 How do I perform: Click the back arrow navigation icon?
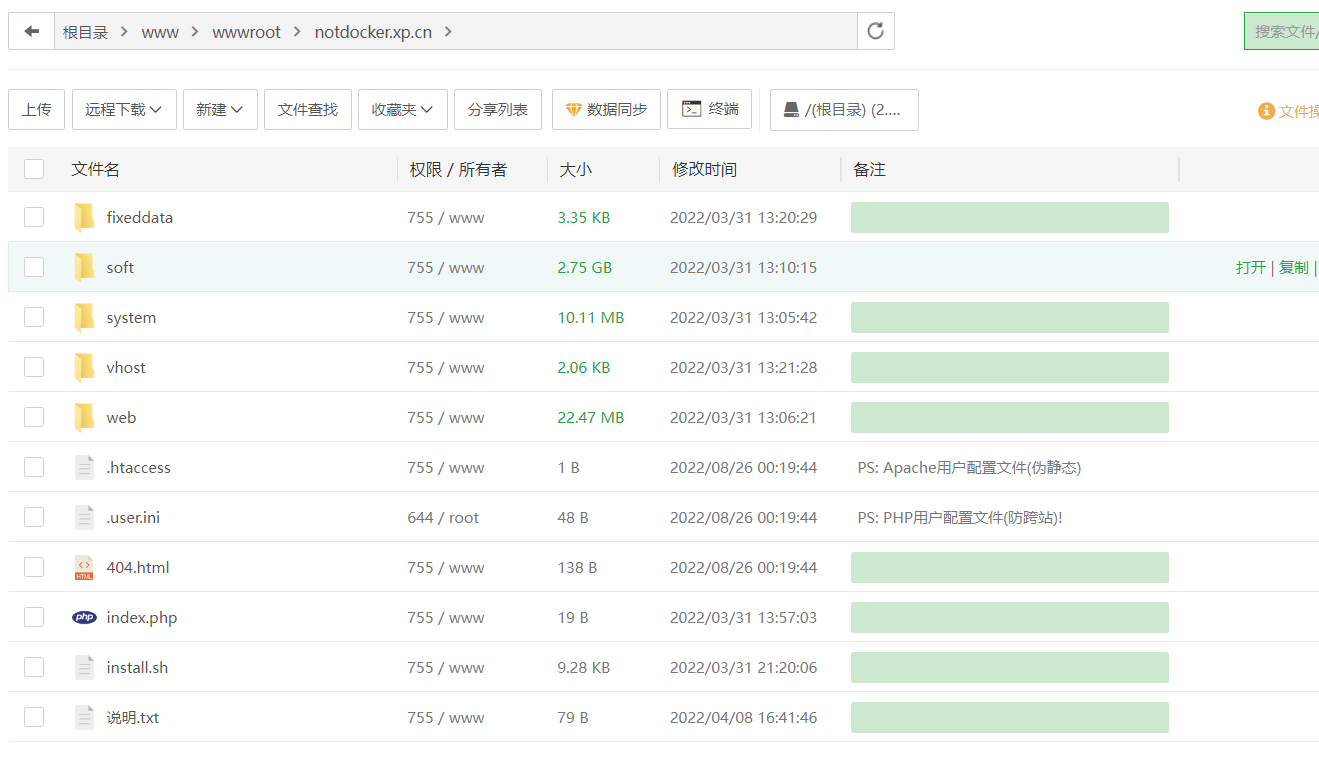pos(32,31)
